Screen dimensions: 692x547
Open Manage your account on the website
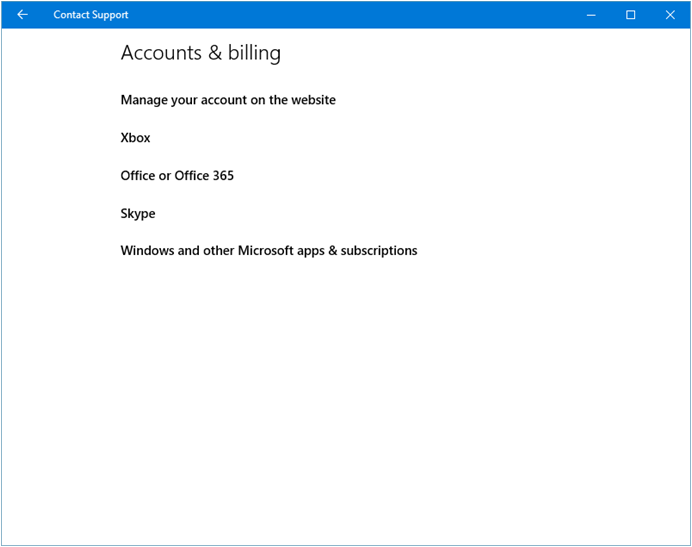tap(228, 100)
